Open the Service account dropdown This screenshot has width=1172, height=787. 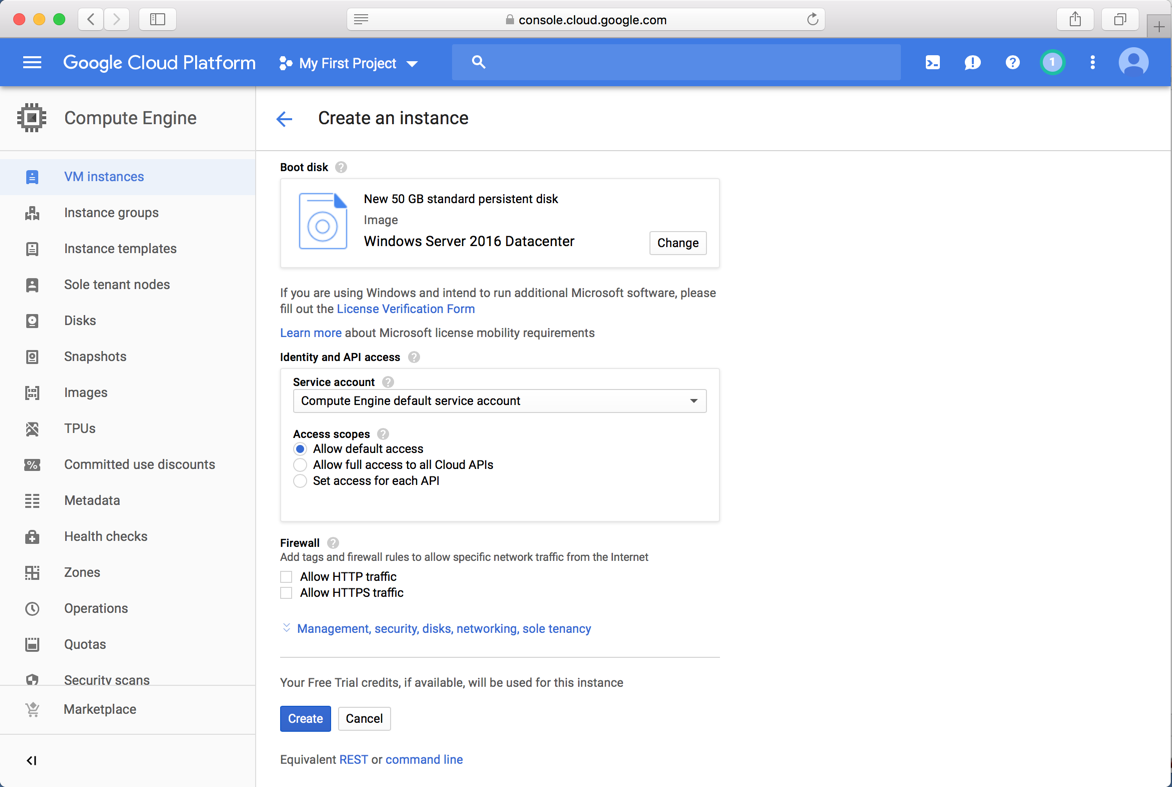pos(499,401)
